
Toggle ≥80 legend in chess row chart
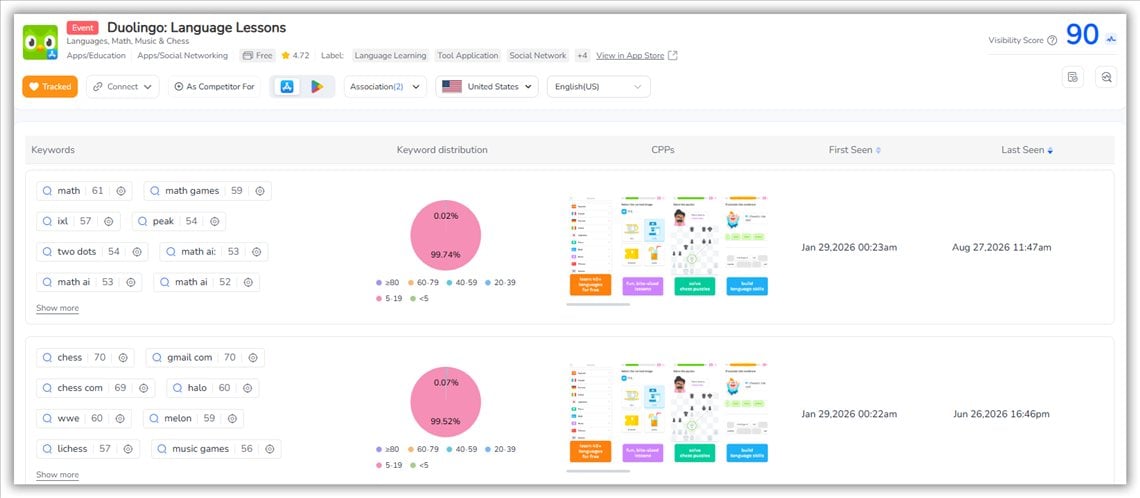coord(389,449)
